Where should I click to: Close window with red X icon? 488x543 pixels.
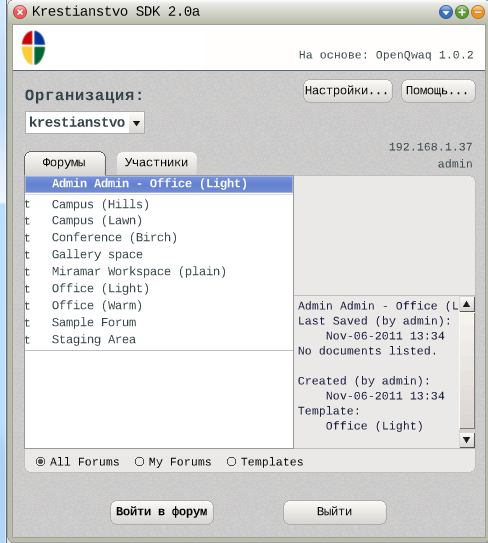(x=20, y=12)
